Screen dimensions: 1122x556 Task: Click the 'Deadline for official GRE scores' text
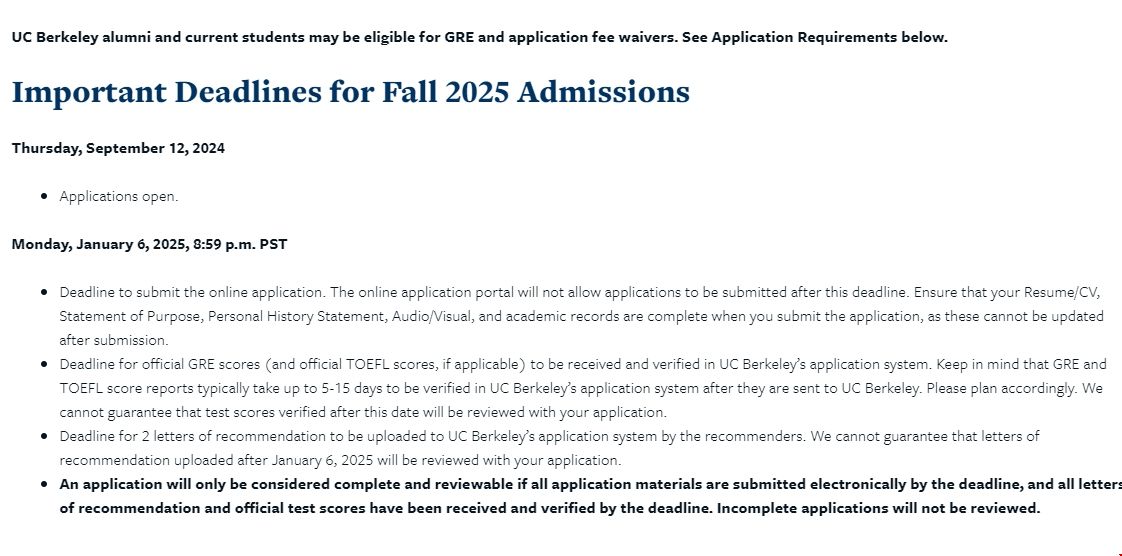point(160,364)
